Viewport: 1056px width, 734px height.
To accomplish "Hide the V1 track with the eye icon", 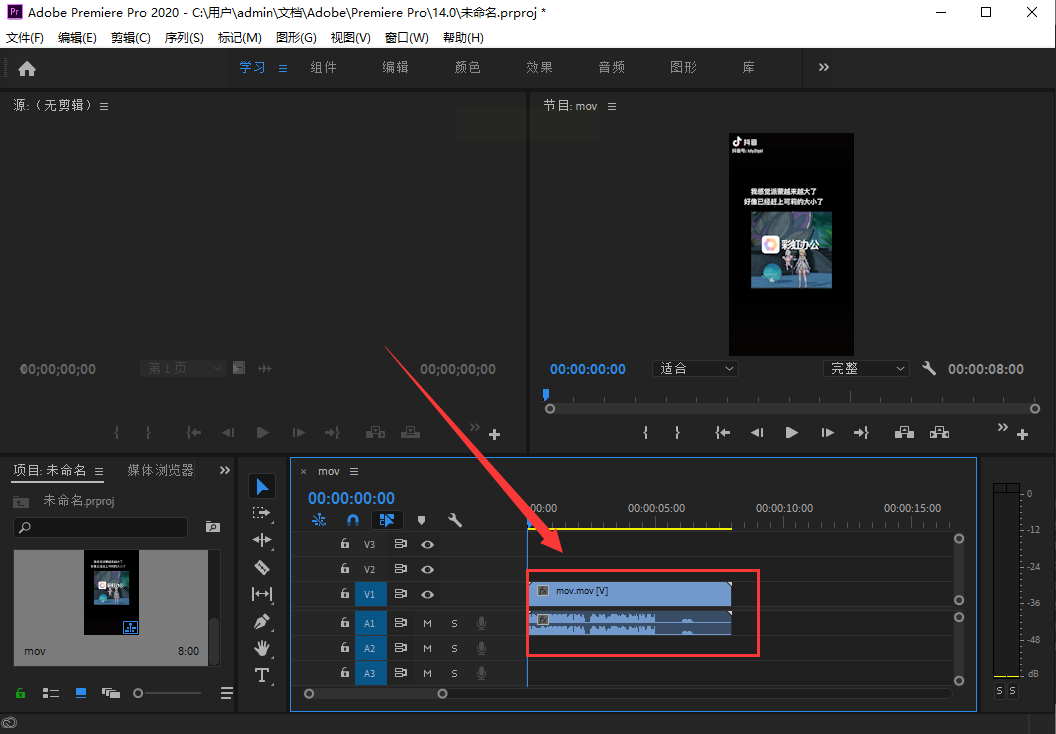I will (427, 594).
